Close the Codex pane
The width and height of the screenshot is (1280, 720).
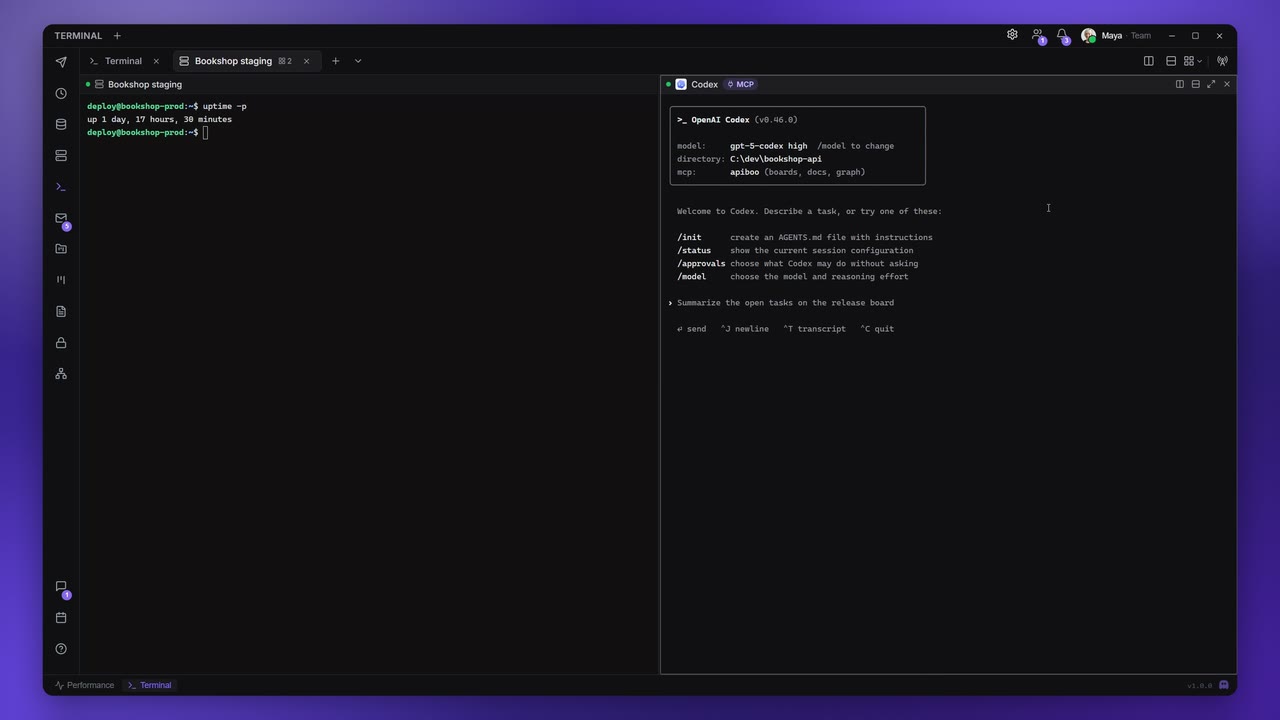point(1227,84)
